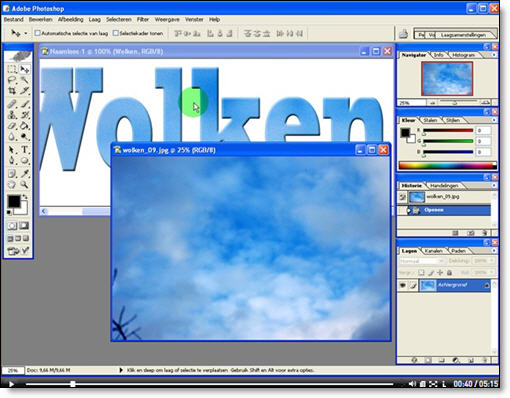Open the Navigator panel options menu
Screen dimensions: 510x398
[494, 55]
